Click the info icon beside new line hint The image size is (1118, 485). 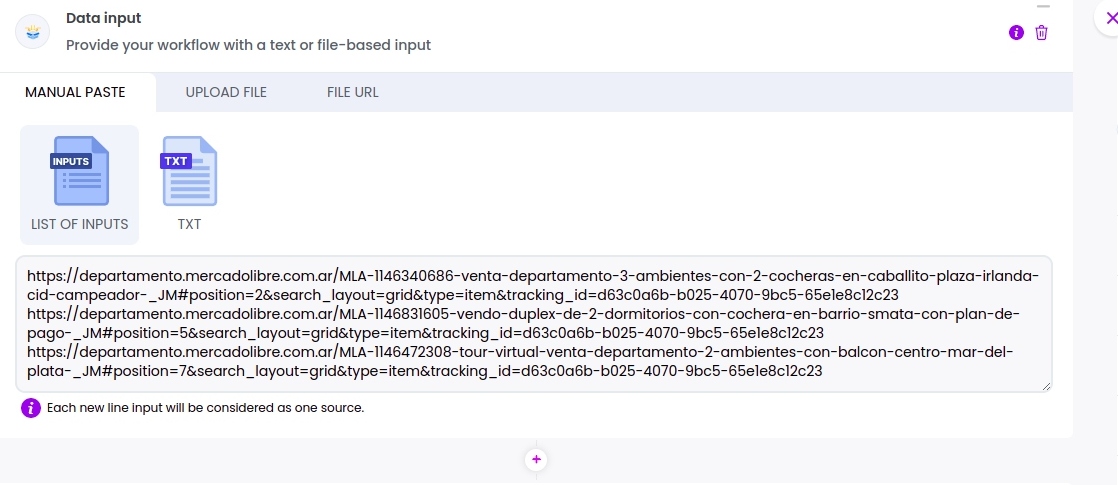click(31, 408)
